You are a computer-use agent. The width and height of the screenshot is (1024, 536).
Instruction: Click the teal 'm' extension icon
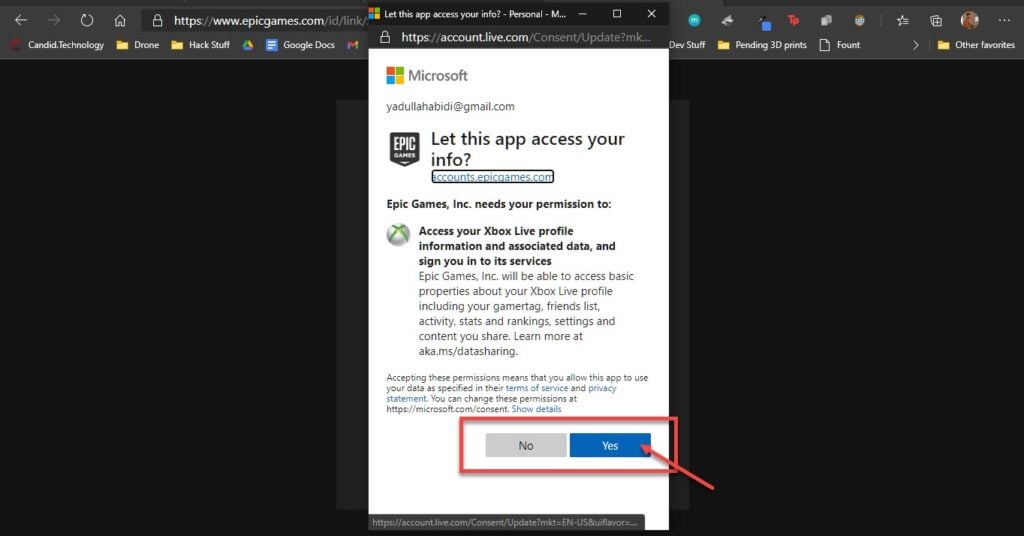pos(694,20)
